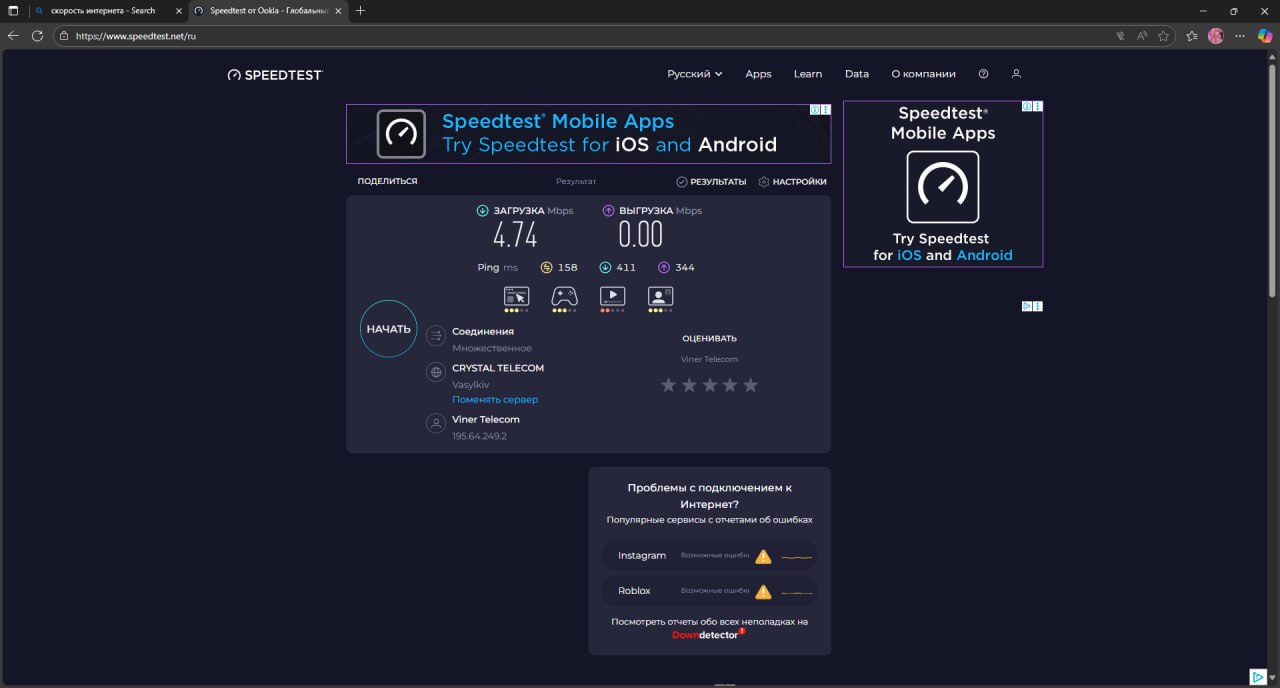Click the Поменять сервер link
Image resolution: width=1280 pixels, height=688 pixels.
(x=495, y=399)
